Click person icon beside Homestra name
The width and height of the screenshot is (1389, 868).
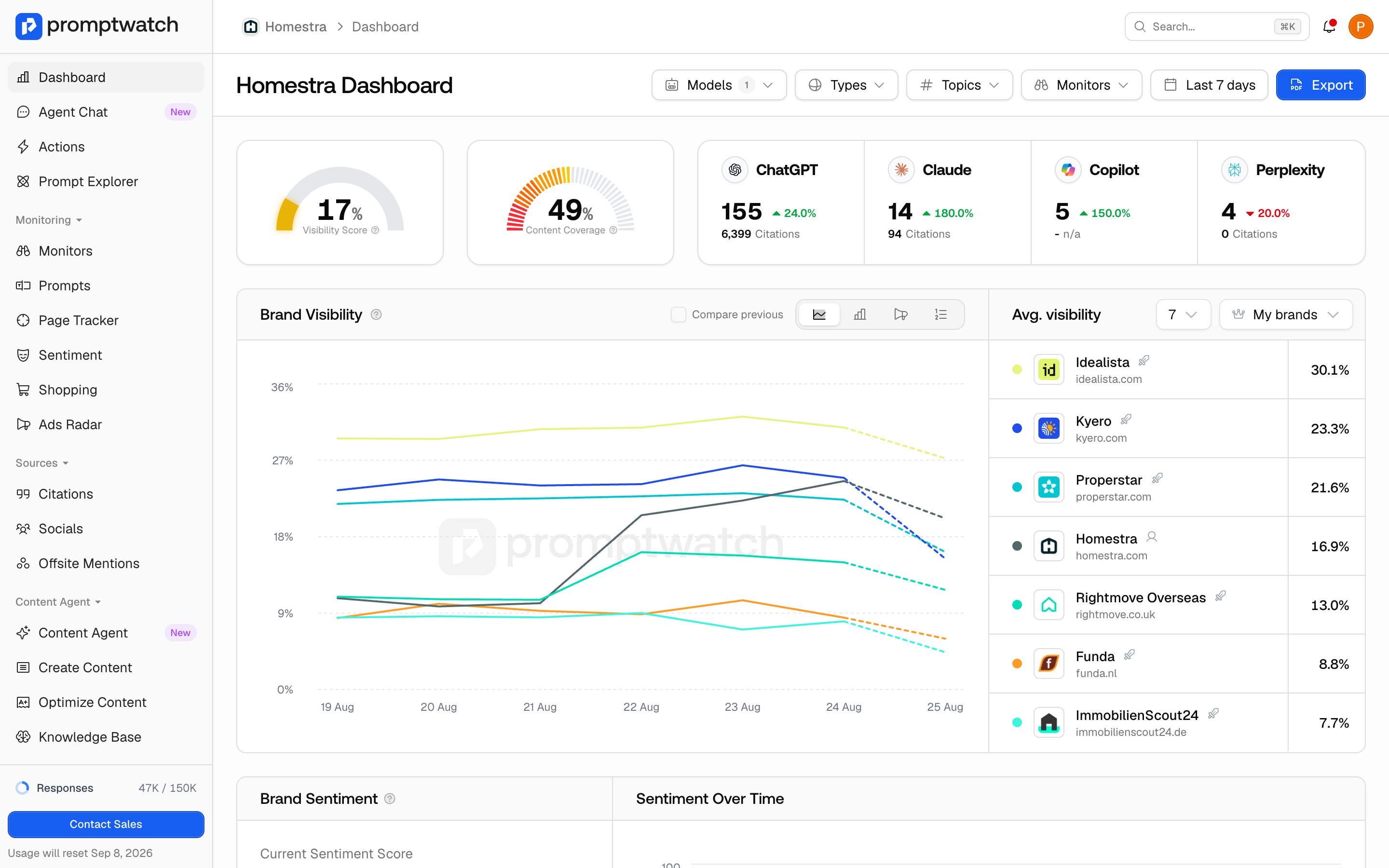(1151, 537)
